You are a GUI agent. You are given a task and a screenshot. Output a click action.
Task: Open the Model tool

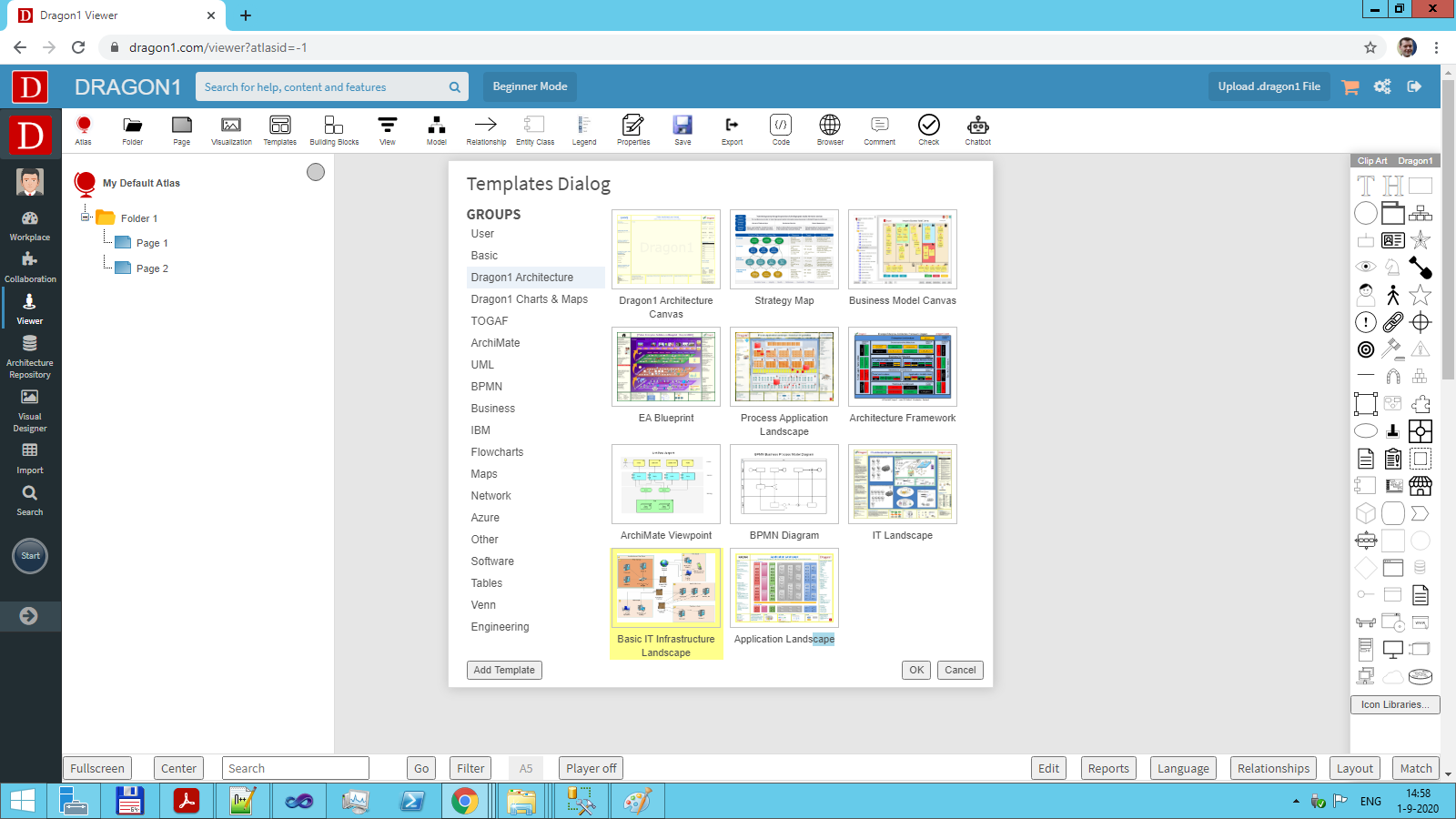click(x=437, y=130)
